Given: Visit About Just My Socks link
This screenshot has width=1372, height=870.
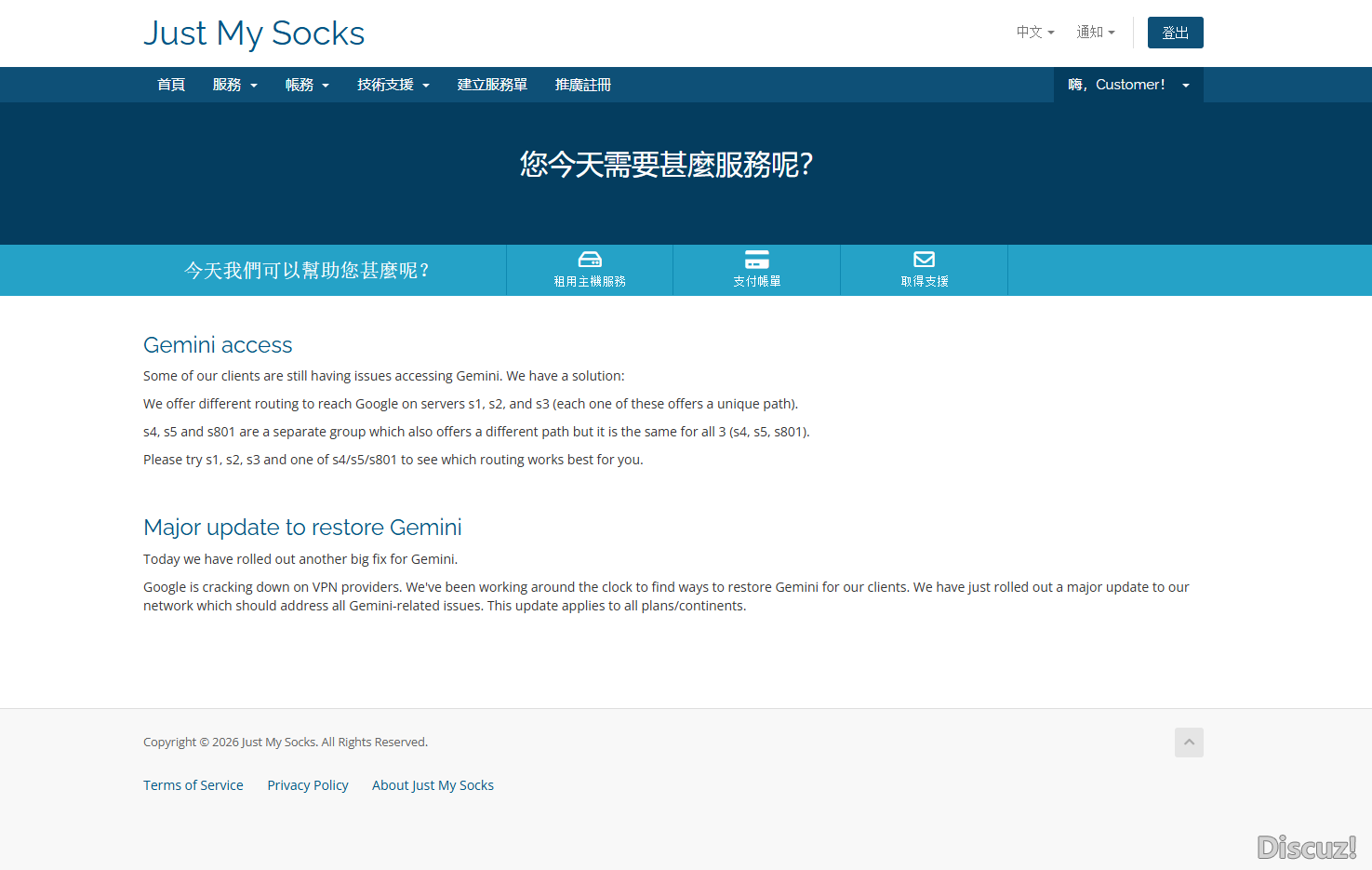Looking at the screenshot, I should (433, 785).
